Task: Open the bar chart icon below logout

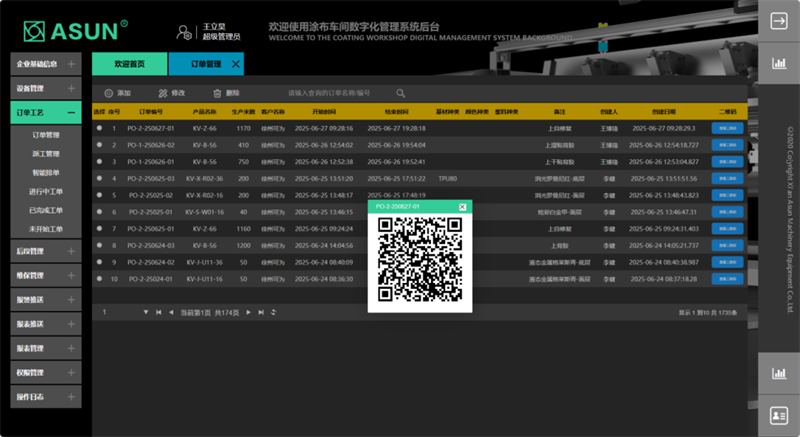Action: [x=778, y=64]
